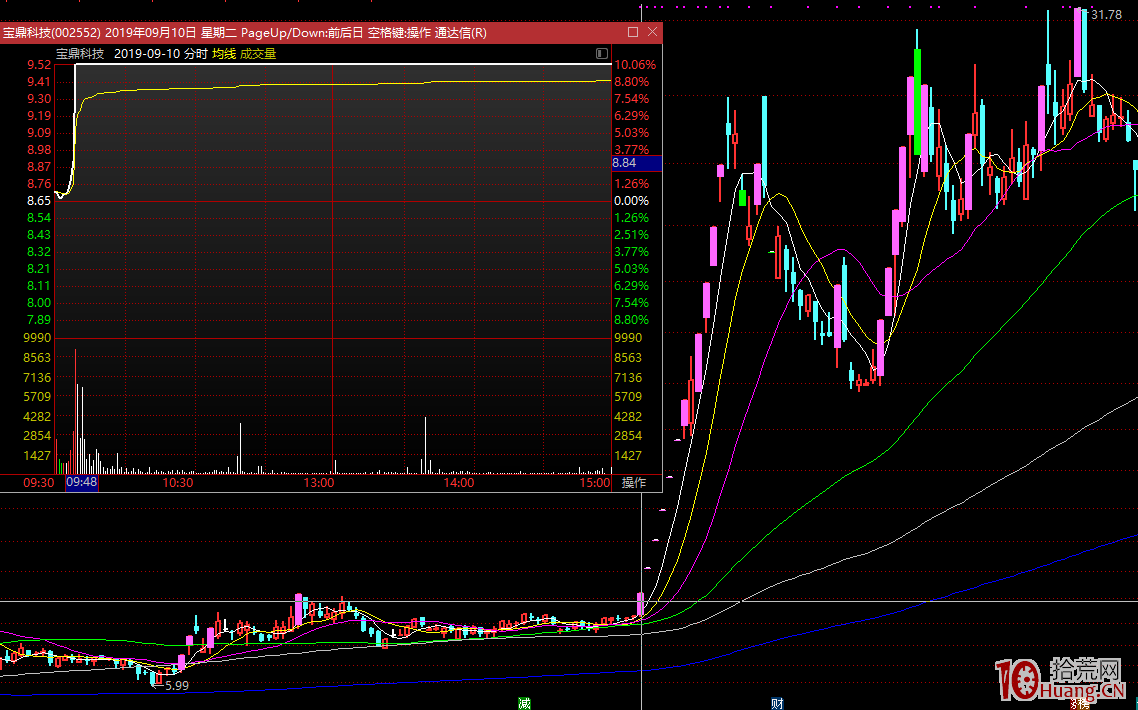1138x710 pixels.
Task: Click the panel layout icon beside 成交量
Action: click(x=601, y=53)
